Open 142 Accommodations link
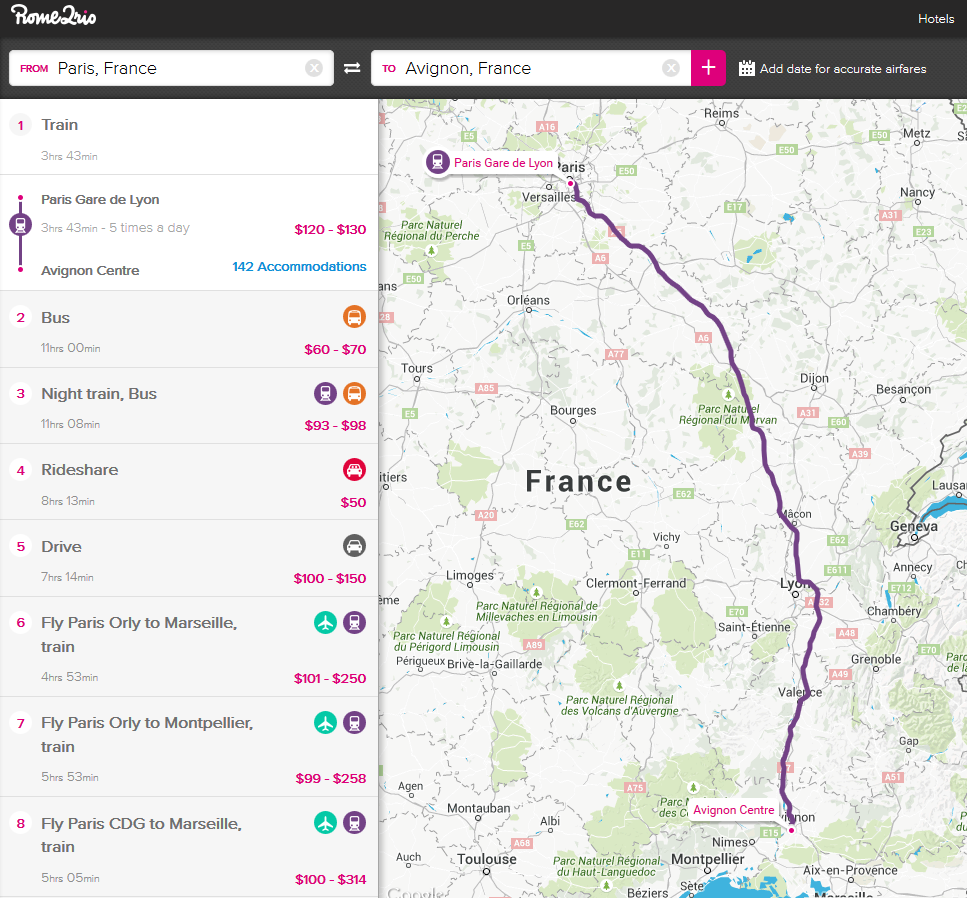The width and height of the screenshot is (967, 898). click(x=299, y=266)
